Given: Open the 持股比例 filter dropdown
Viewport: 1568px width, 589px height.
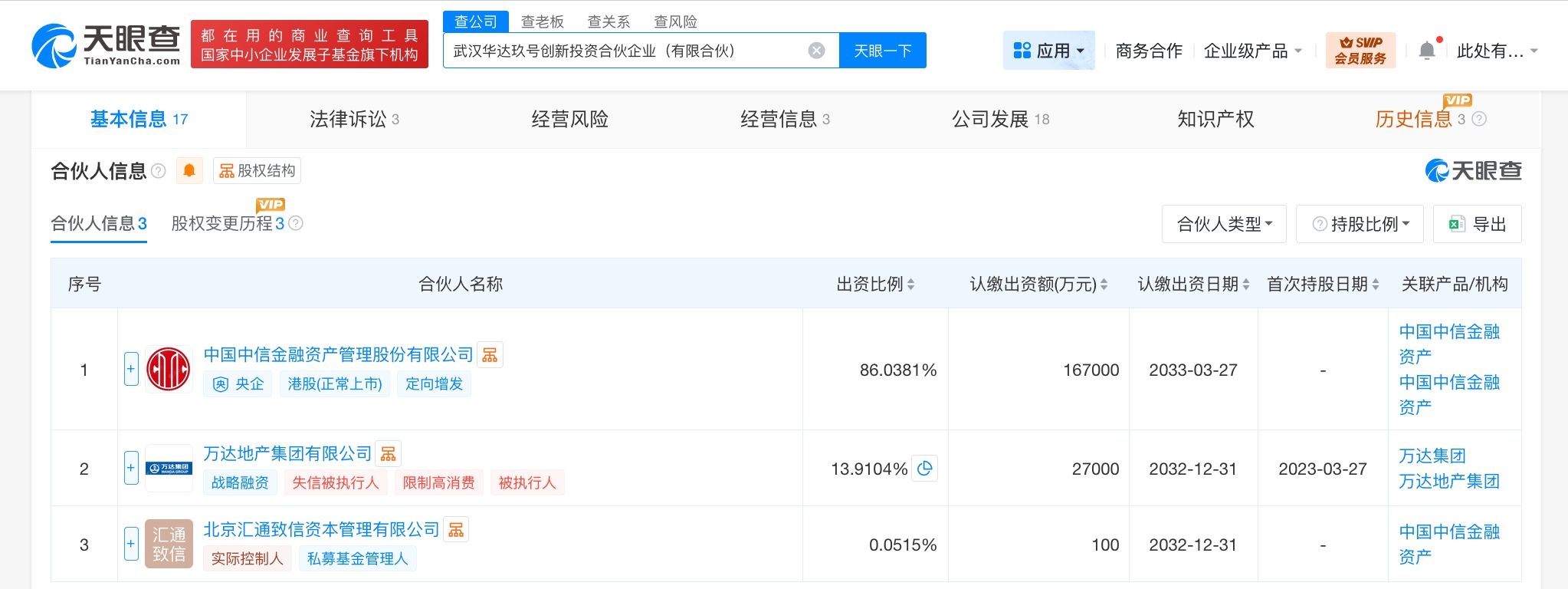Looking at the screenshot, I should [x=1360, y=224].
